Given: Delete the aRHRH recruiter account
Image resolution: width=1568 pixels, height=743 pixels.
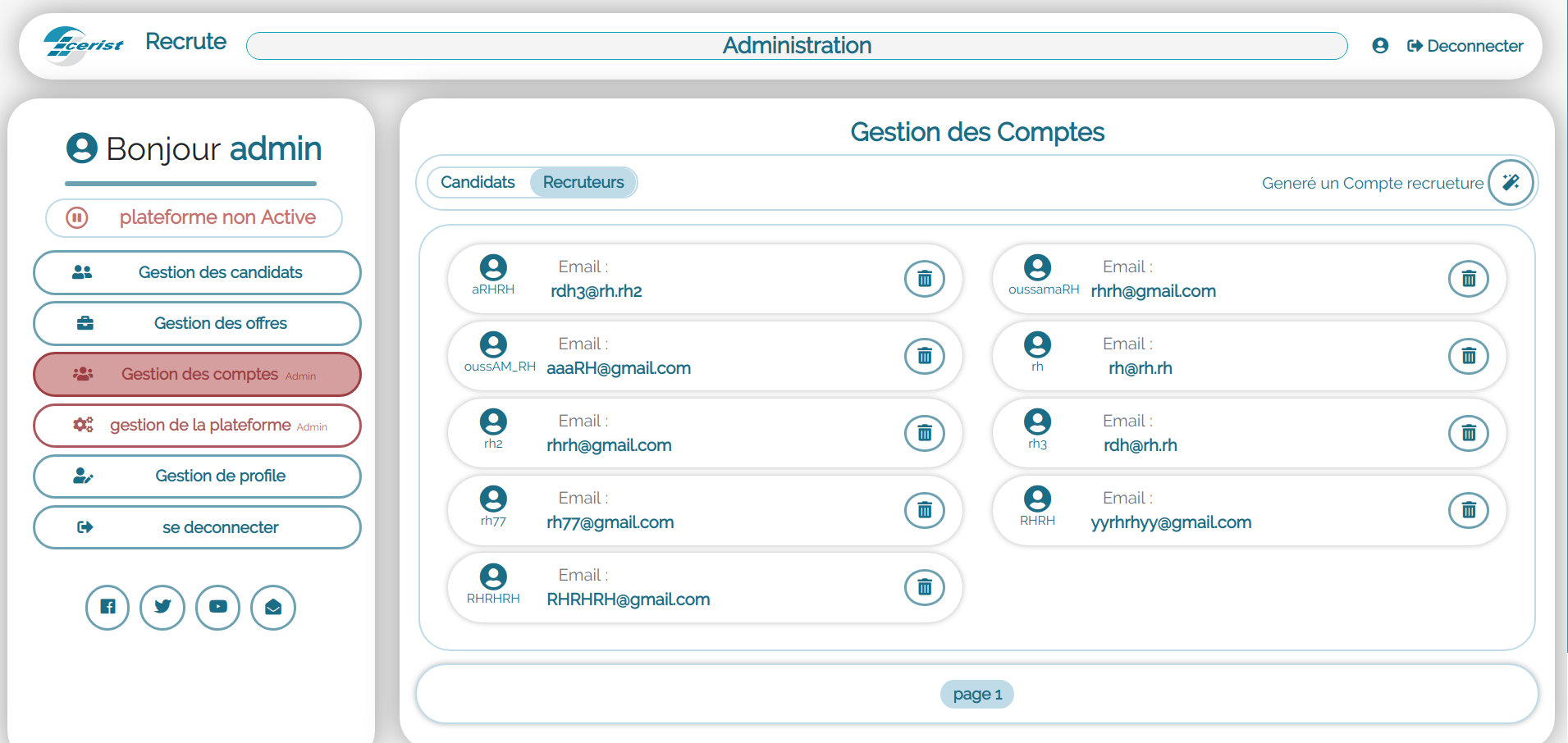Looking at the screenshot, I should 924,279.
